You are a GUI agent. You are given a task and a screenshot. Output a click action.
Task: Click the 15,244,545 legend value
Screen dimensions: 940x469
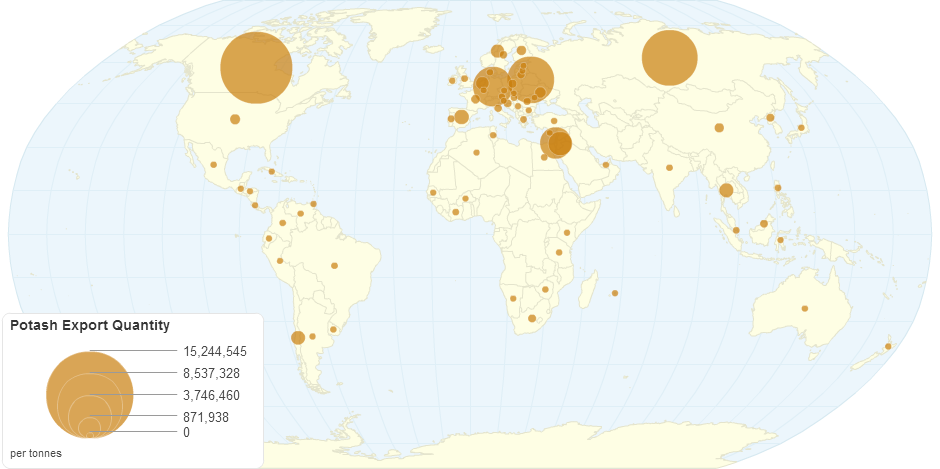pos(215,351)
